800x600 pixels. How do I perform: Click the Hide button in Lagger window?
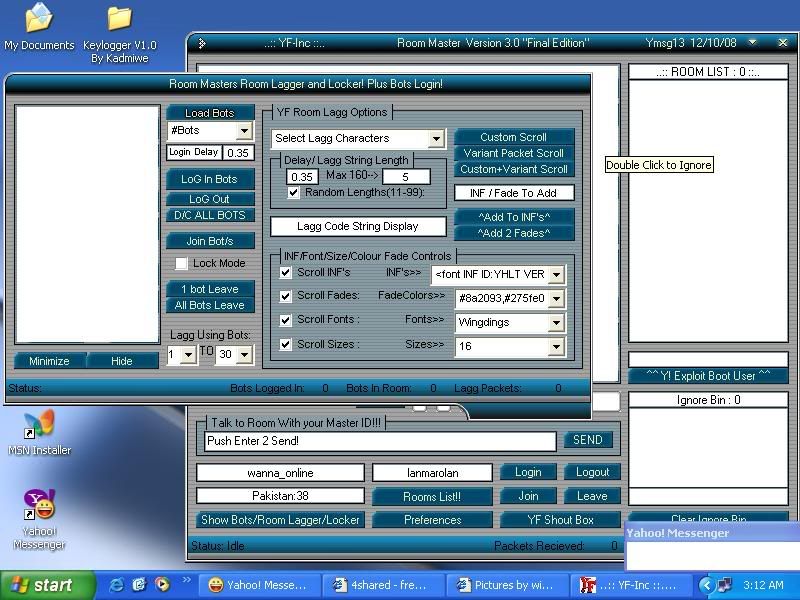click(122, 361)
